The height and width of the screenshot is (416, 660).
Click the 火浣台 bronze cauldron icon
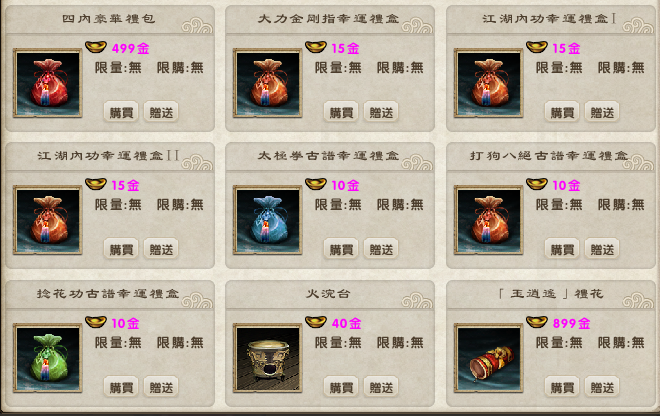point(267,358)
